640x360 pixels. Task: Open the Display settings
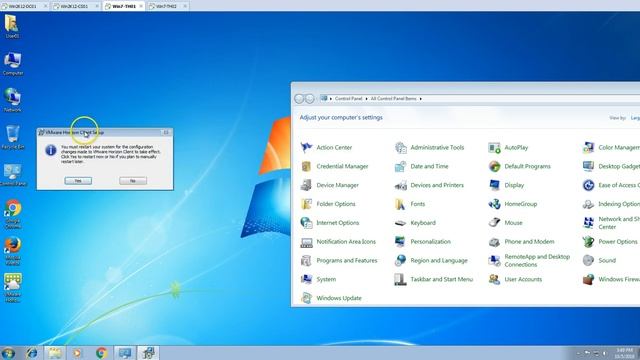click(506, 185)
